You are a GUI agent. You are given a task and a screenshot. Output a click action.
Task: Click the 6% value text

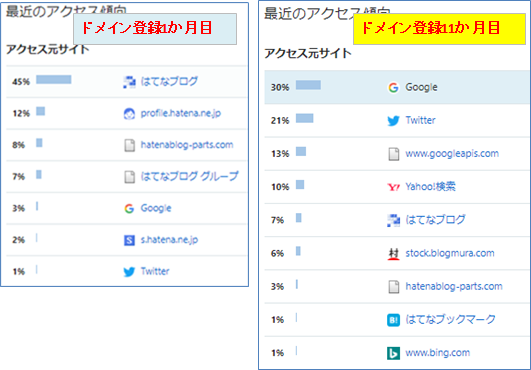coord(277,254)
